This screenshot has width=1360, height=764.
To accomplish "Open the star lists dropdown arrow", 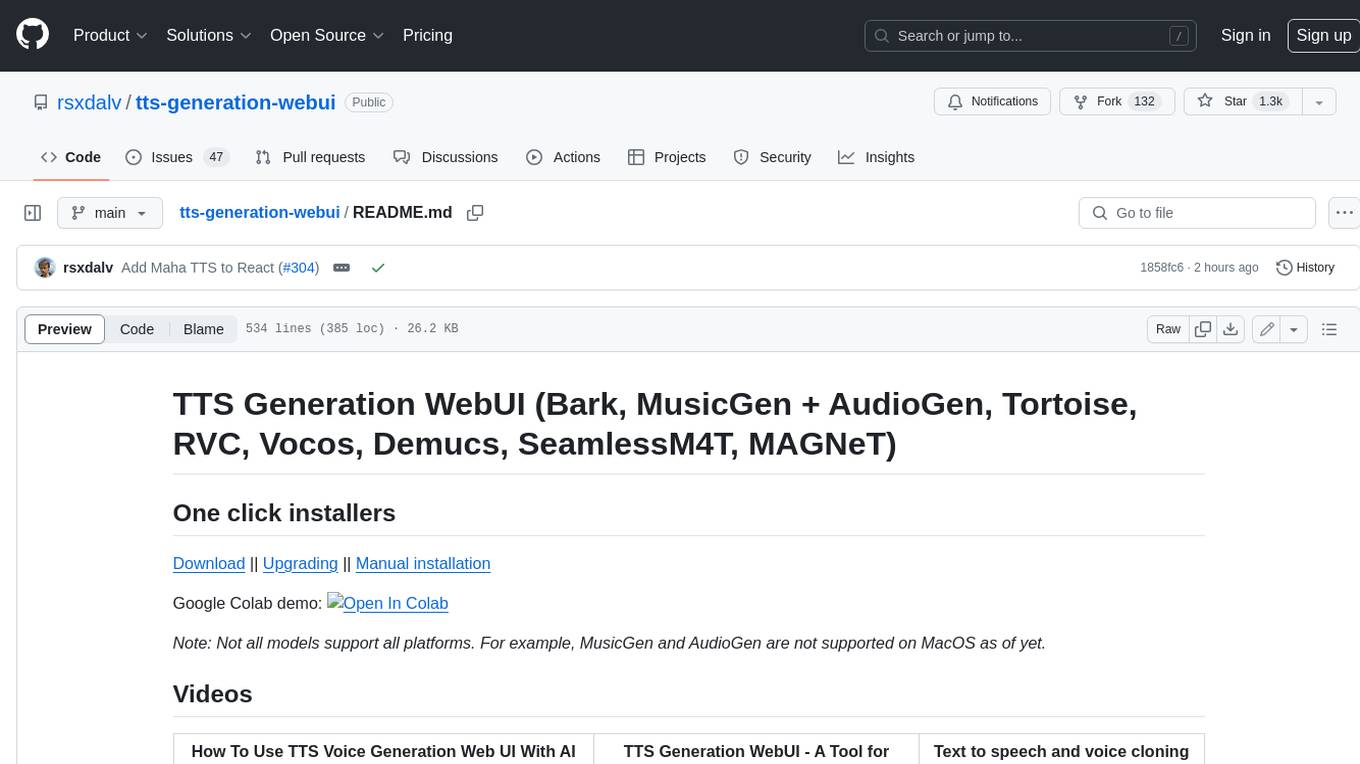I will [x=1319, y=102].
